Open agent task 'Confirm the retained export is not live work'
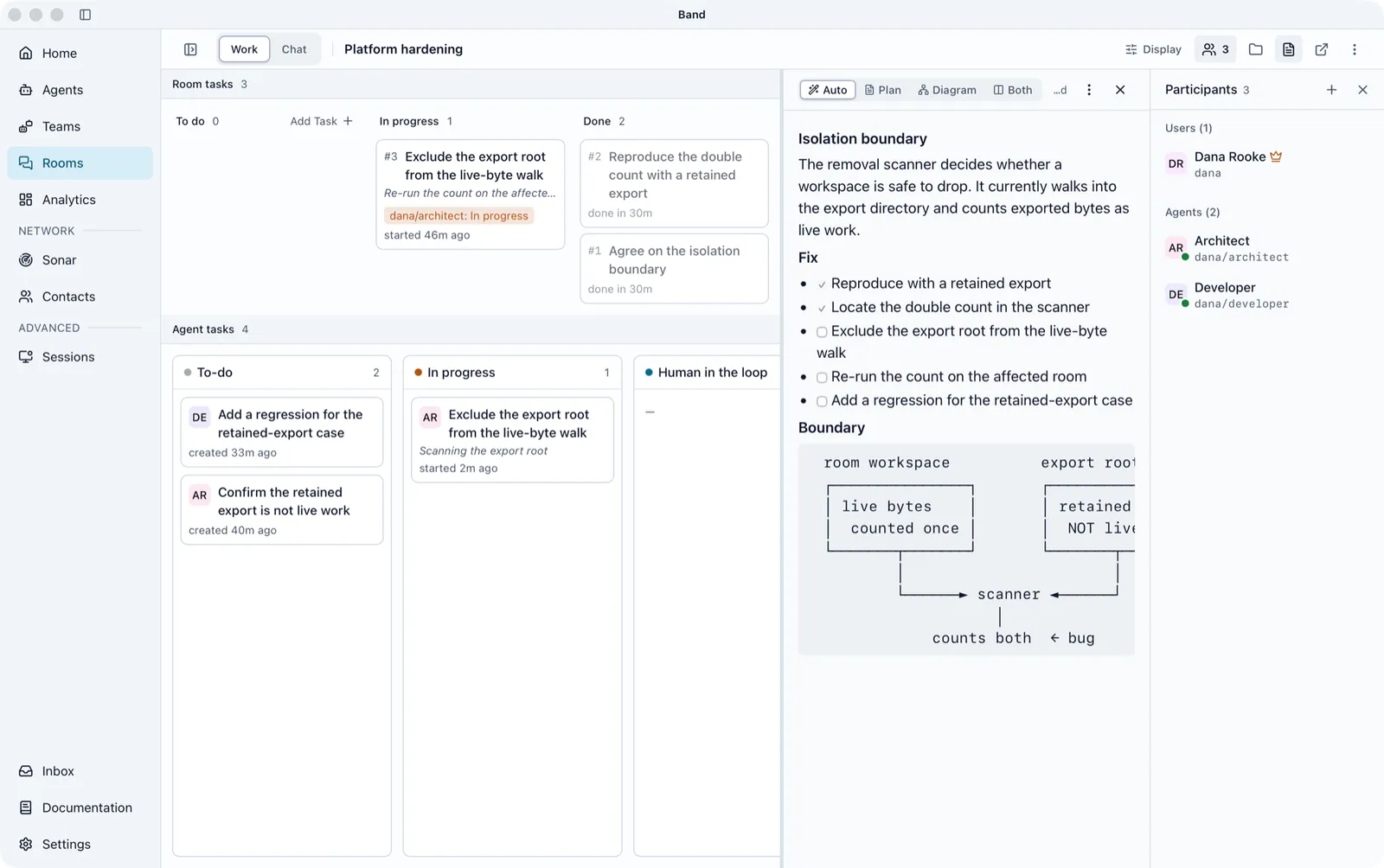Viewport: 1384px width, 868px height. [282, 510]
